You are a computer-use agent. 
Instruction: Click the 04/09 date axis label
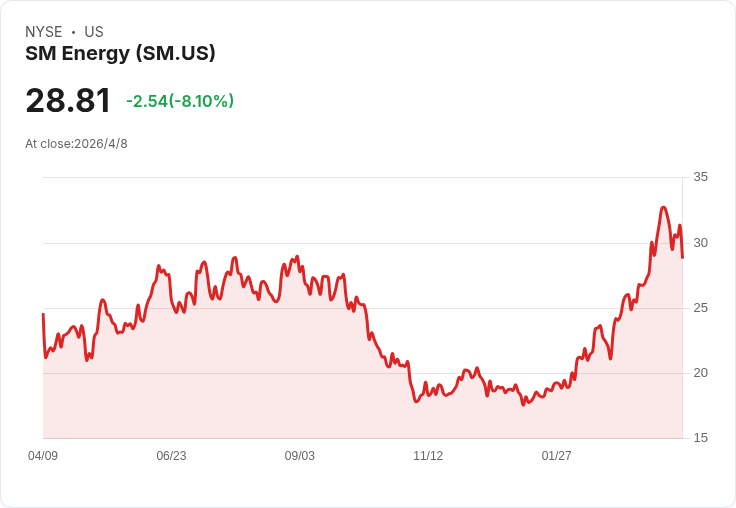click(43, 455)
